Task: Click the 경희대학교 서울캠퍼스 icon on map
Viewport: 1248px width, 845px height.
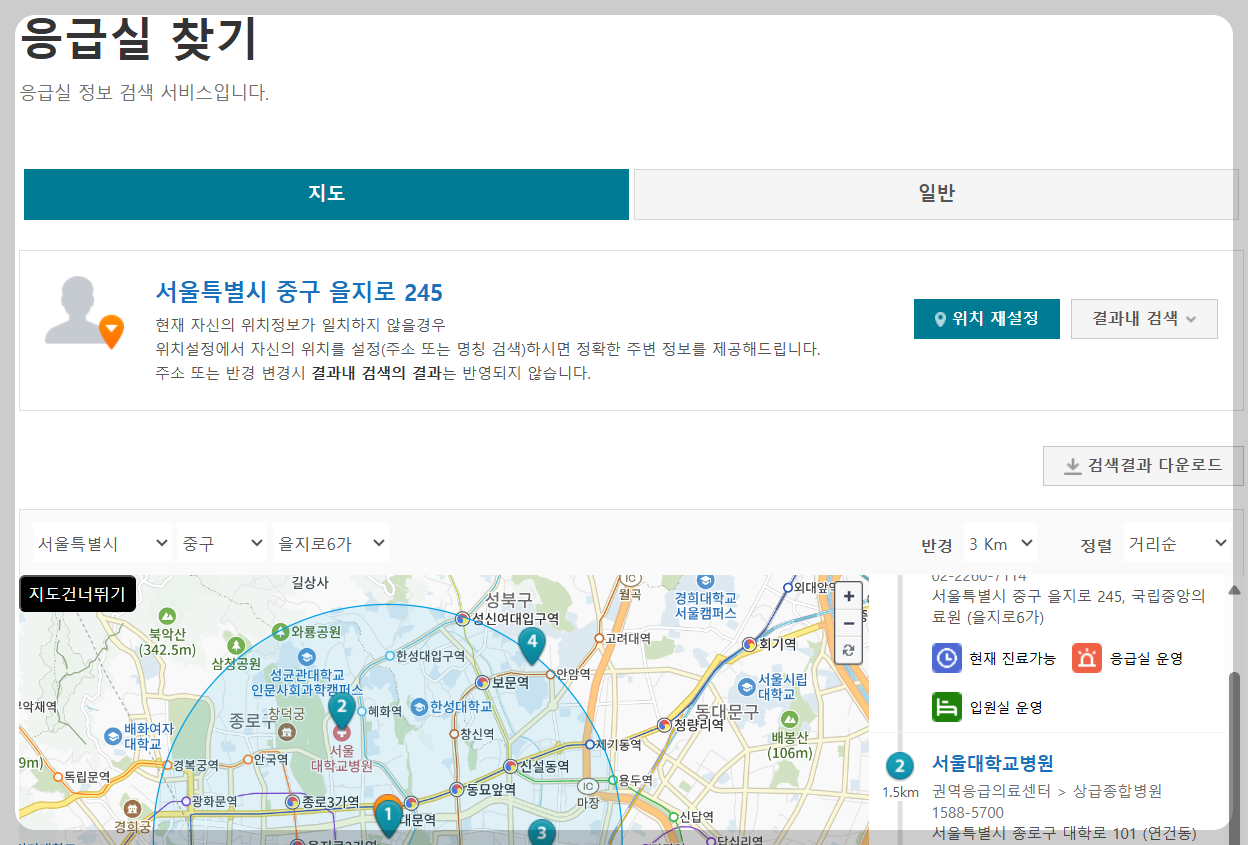Action: click(706, 581)
